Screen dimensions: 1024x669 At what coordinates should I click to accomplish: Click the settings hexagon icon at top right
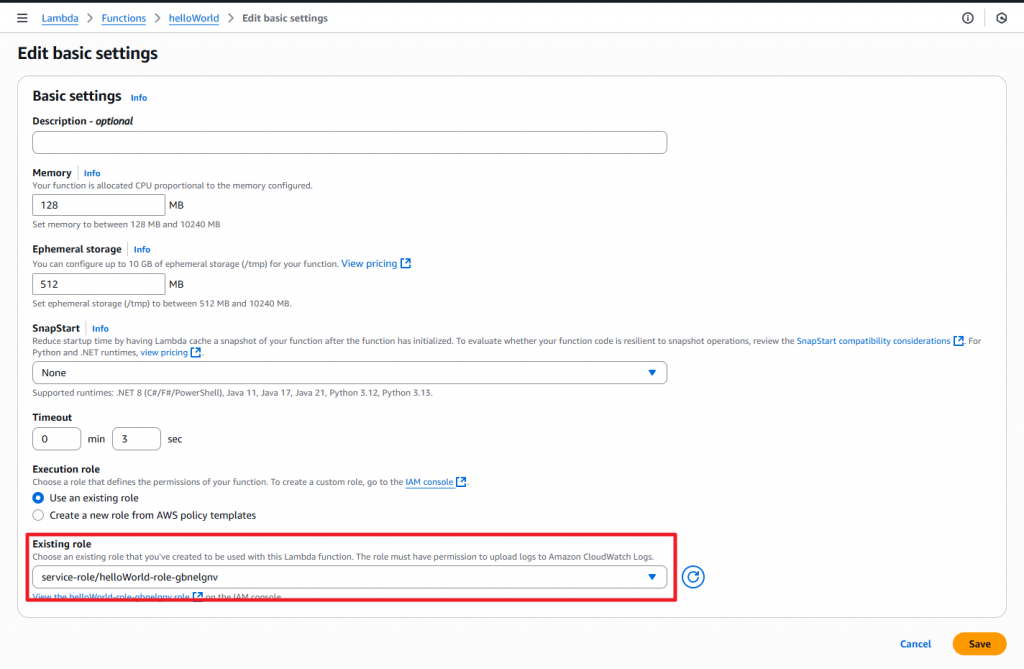coord(1001,18)
